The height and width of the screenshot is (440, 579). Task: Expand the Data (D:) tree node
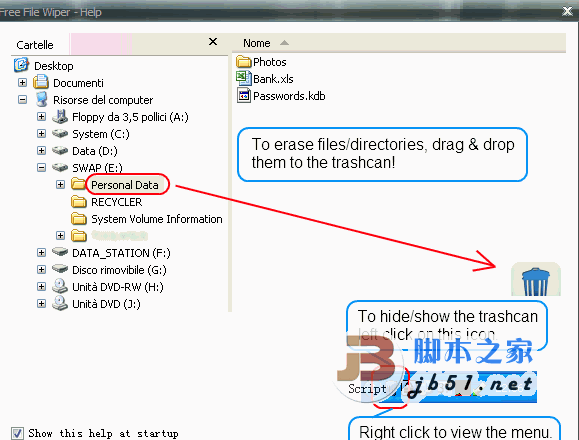[41, 150]
